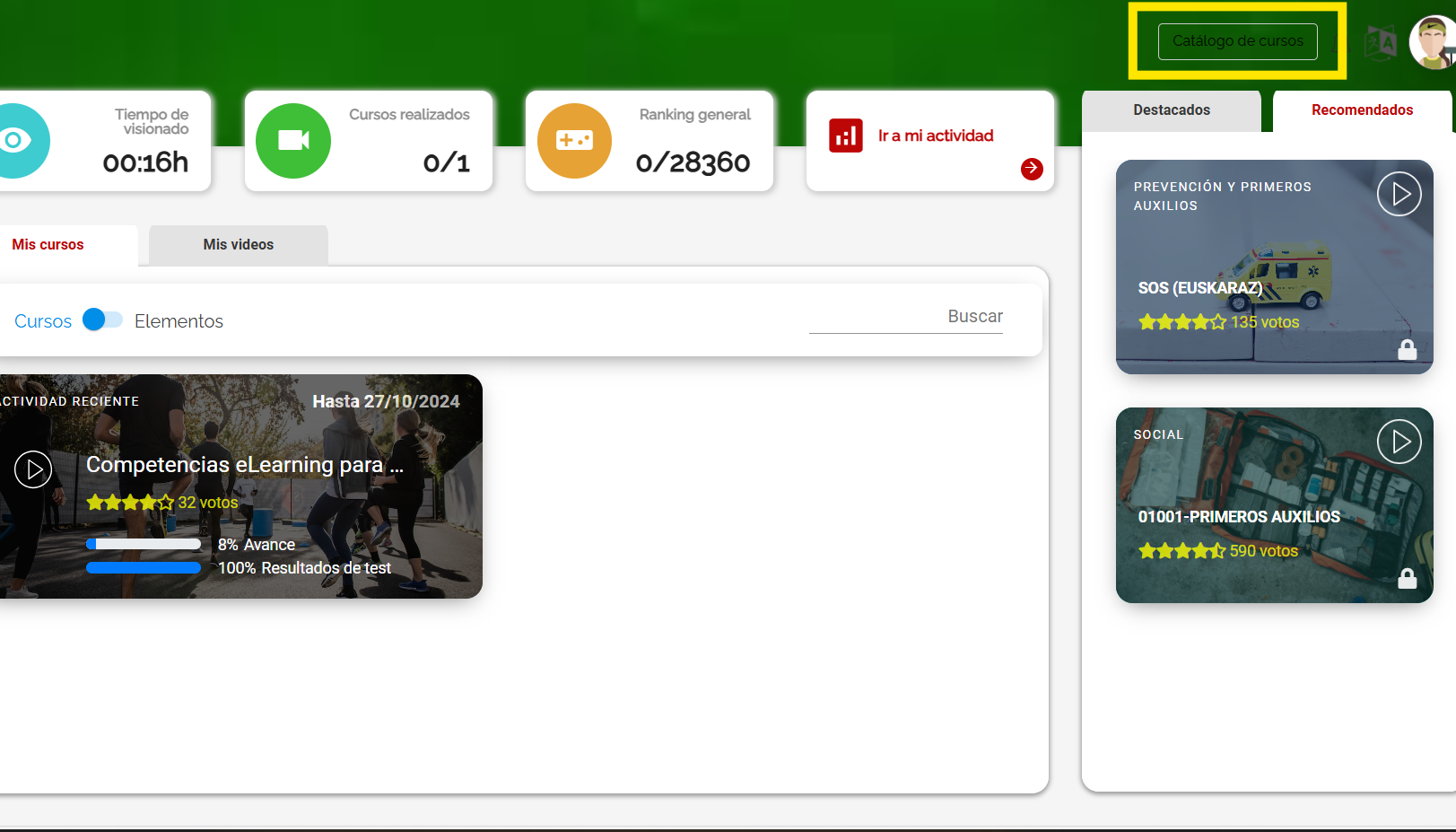Image resolution: width=1456 pixels, height=832 pixels.
Task: Click the 8% Avance progress bar
Action: 144,544
